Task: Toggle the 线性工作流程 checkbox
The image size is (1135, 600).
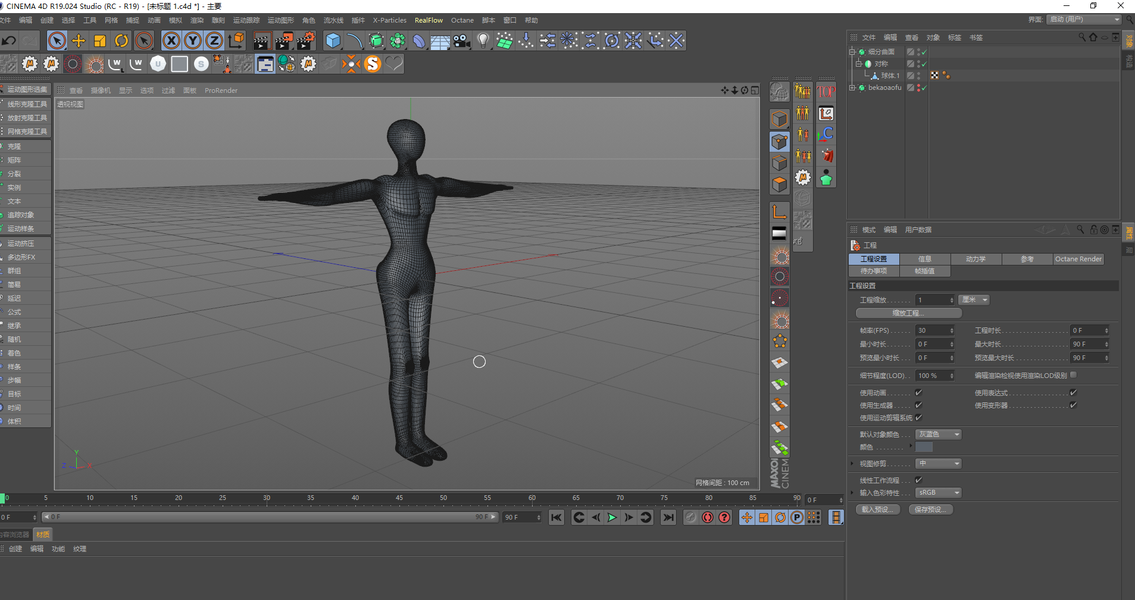Action: [918, 480]
